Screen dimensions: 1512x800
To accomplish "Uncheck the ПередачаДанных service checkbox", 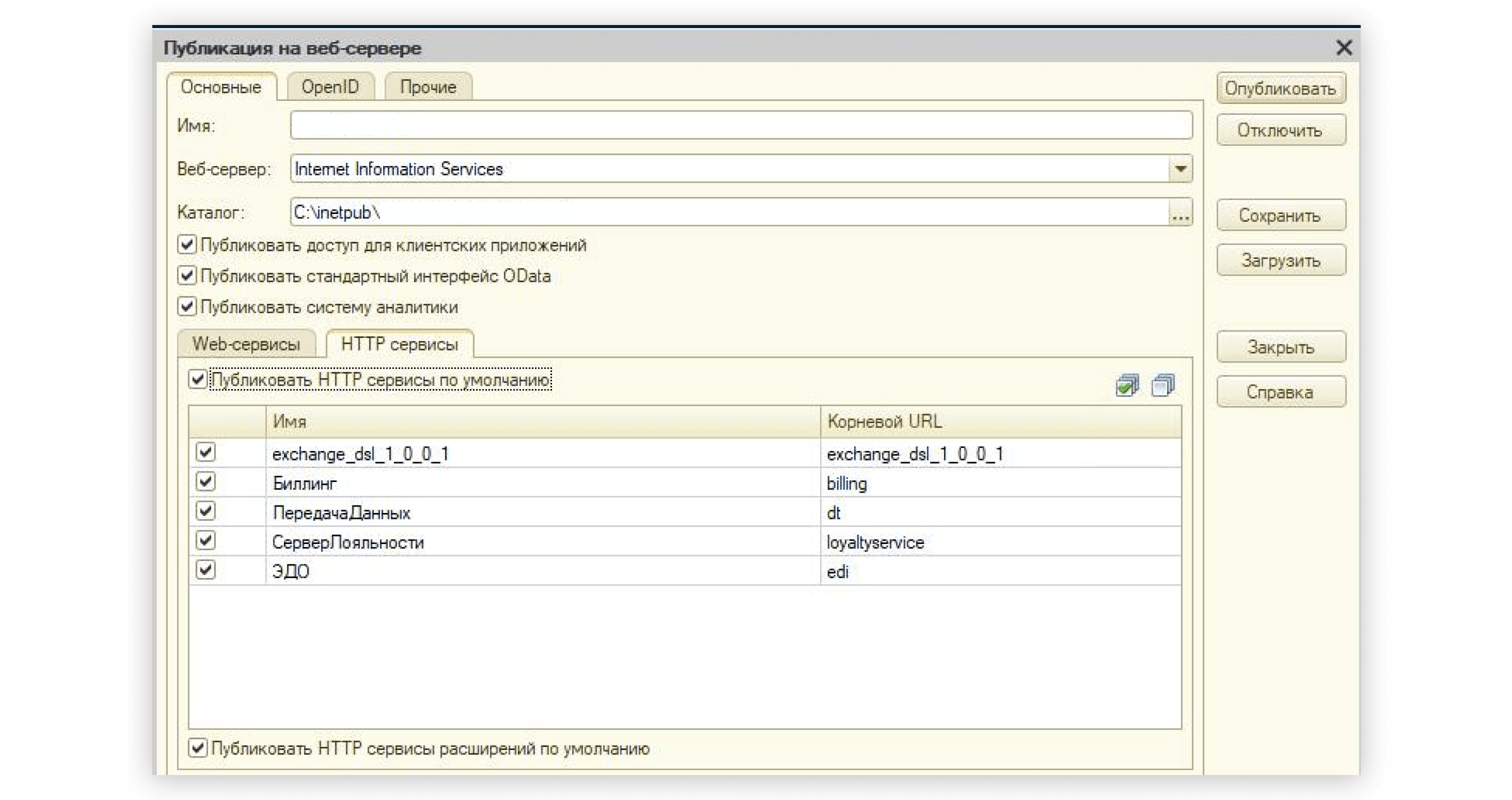I will click(205, 510).
